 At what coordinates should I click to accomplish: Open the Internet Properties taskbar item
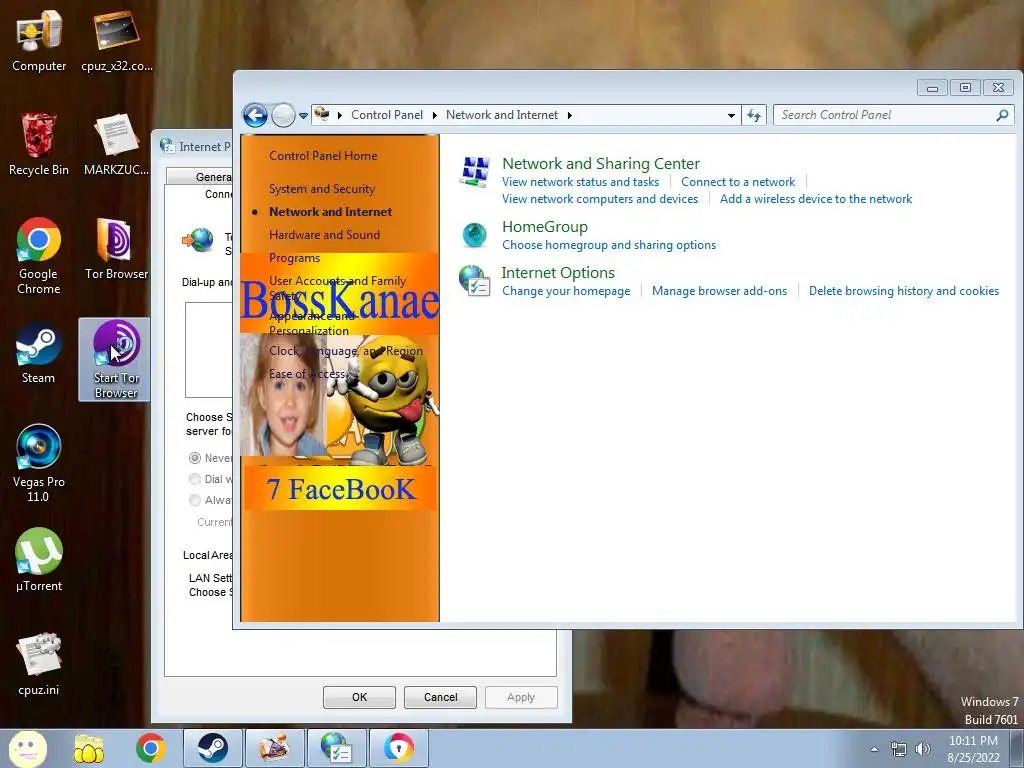pyautogui.click(x=337, y=748)
